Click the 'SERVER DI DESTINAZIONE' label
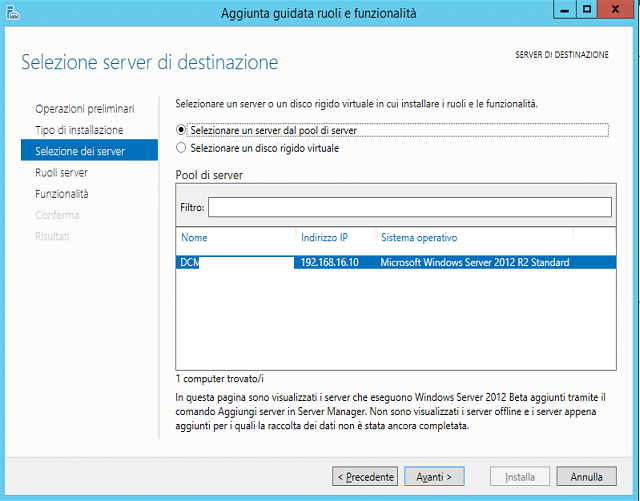This screenshot has width=640, height=501. point(562,55)
